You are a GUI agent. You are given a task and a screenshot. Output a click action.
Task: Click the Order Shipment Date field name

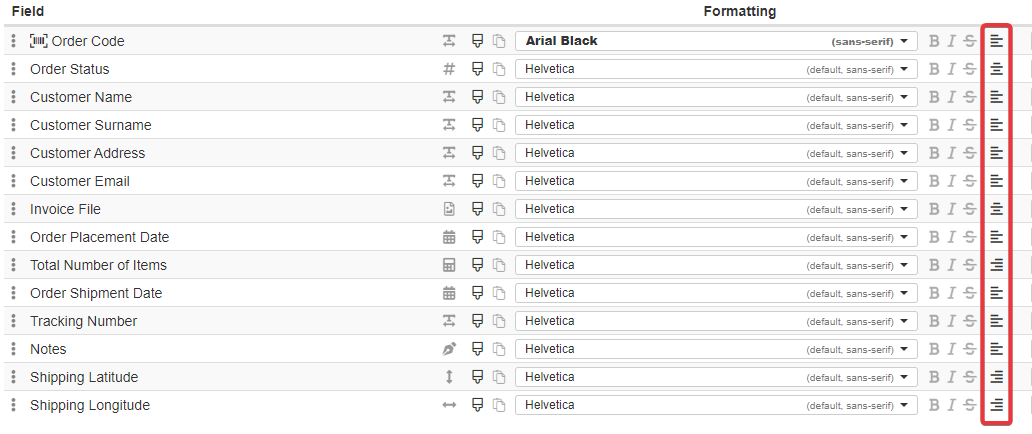[x=96, y=293]
